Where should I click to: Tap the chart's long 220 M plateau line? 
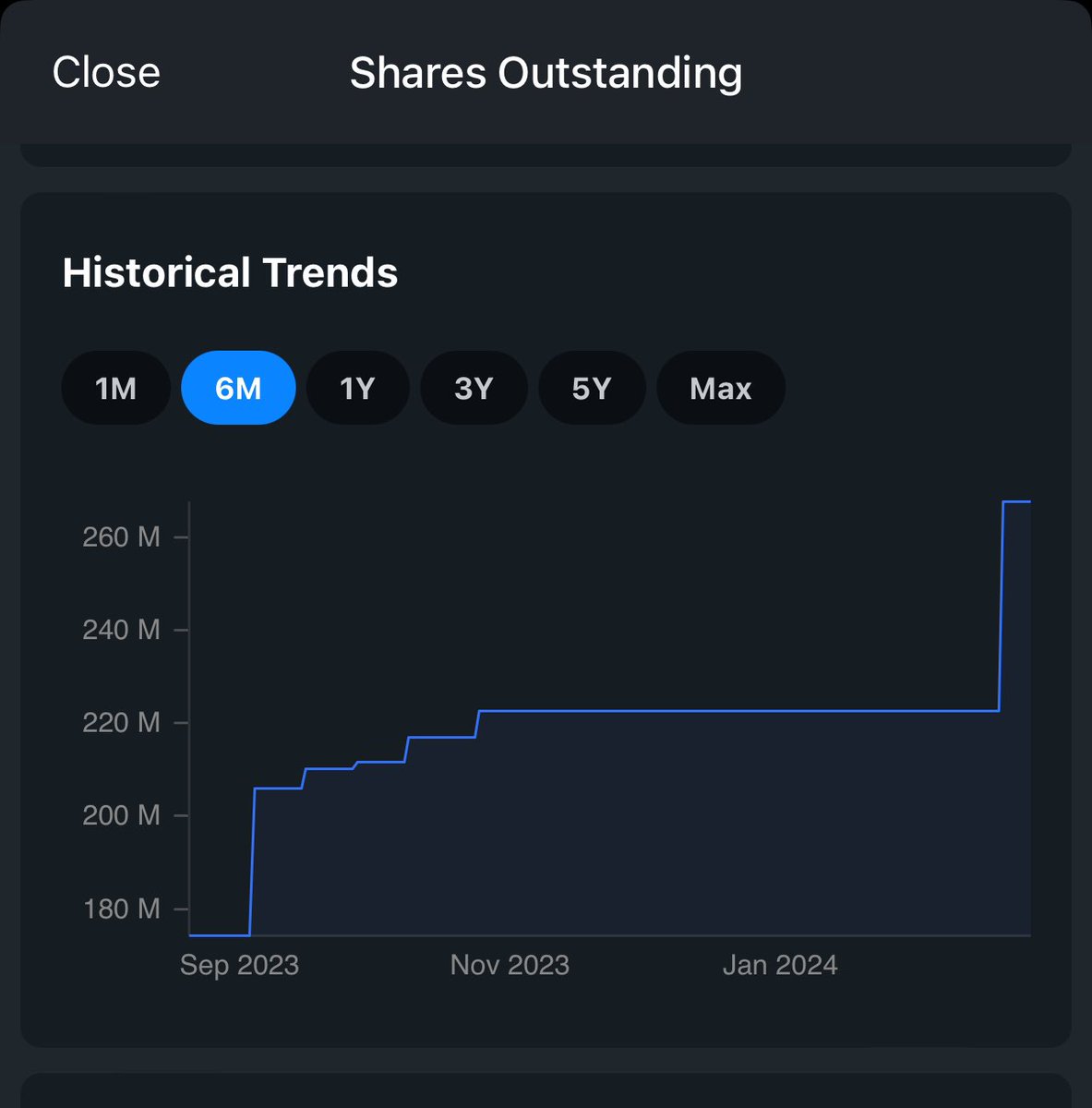pos(738,711)
